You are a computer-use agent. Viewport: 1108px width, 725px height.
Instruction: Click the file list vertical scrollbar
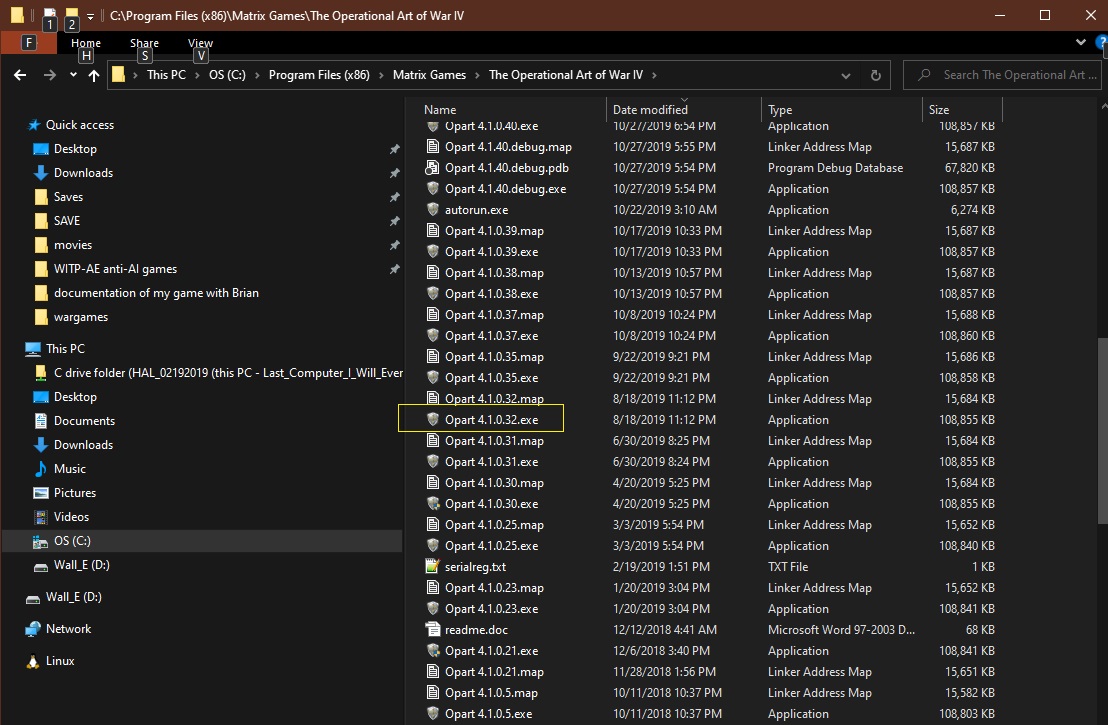pyautogui.click(x=1102, y=430)
